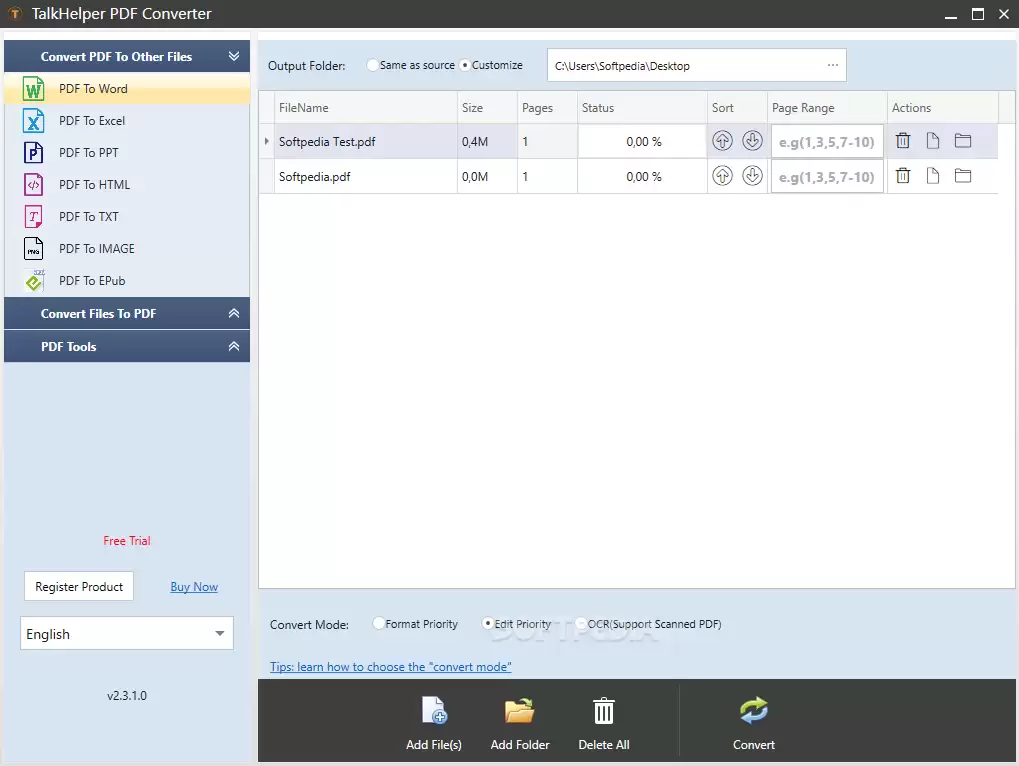The height and width of the screenshot is (766, 1019).
Task: Click the Add File(s) icon
Action: click(434, 711)
